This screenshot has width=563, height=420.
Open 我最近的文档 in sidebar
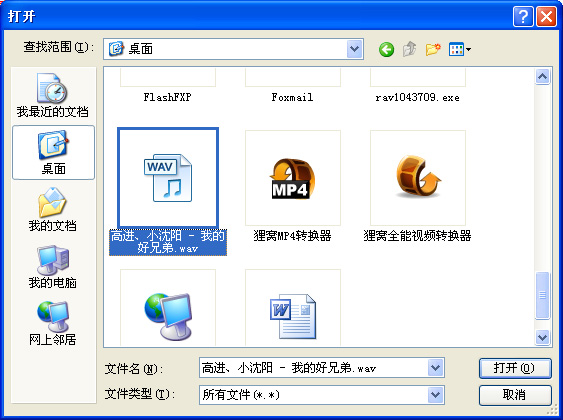(x=53, y=96)
